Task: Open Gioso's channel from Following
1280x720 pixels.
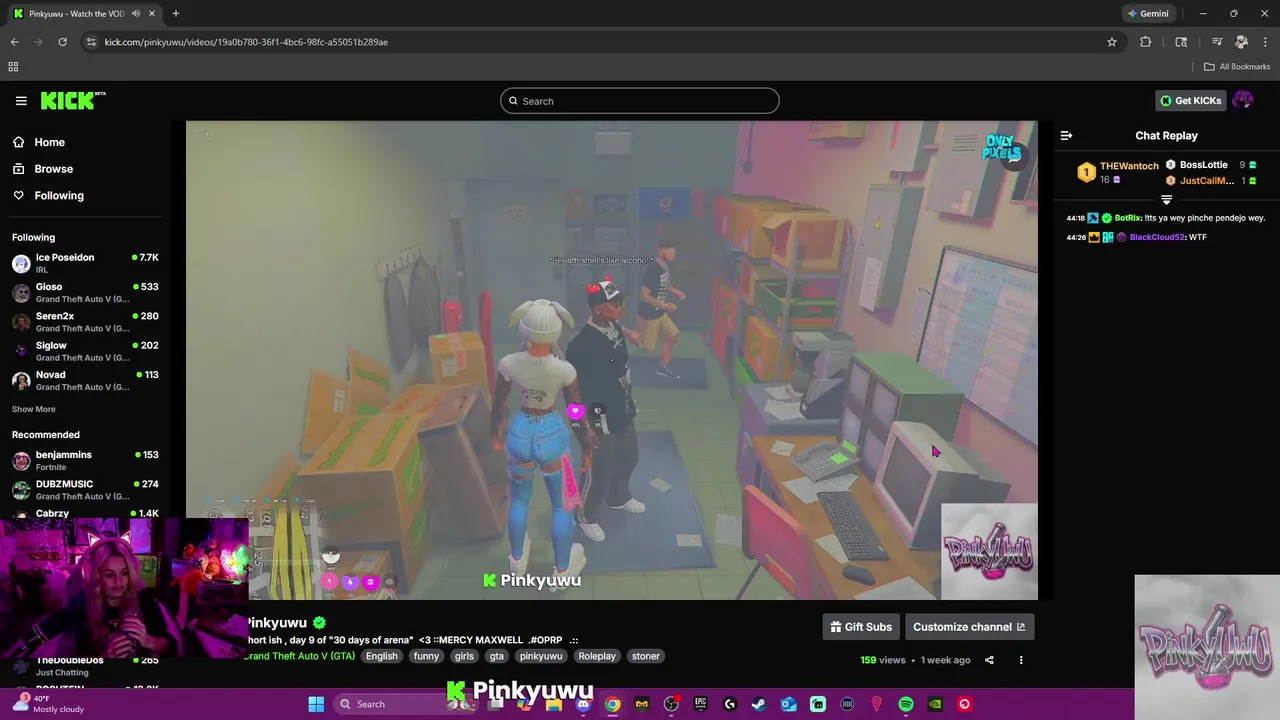Action: click(85, 293)
